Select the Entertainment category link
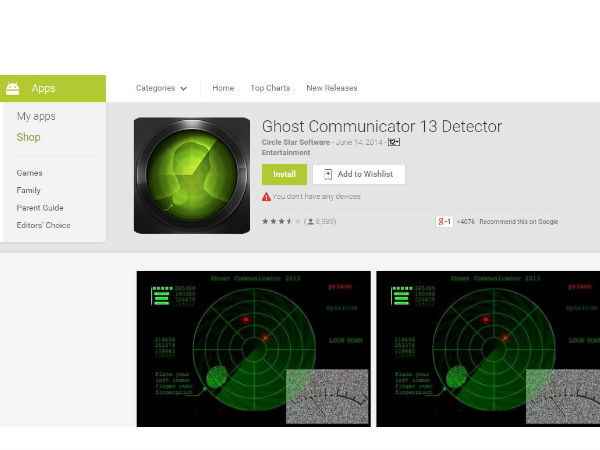Image resolution: width=600 pixels, height=450 pixels. [286, 153]
